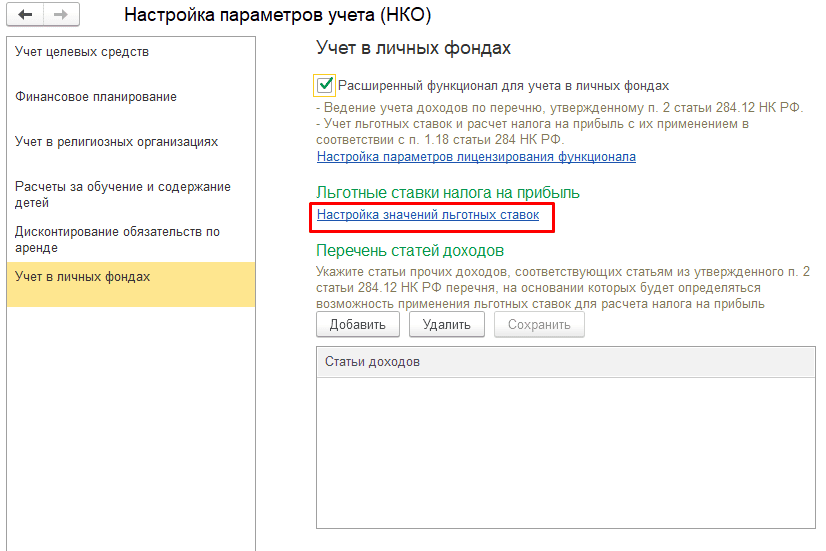Click the Перечень статей доходов section heading
Viewport: 826px width, 551px height.
(410, 250)
